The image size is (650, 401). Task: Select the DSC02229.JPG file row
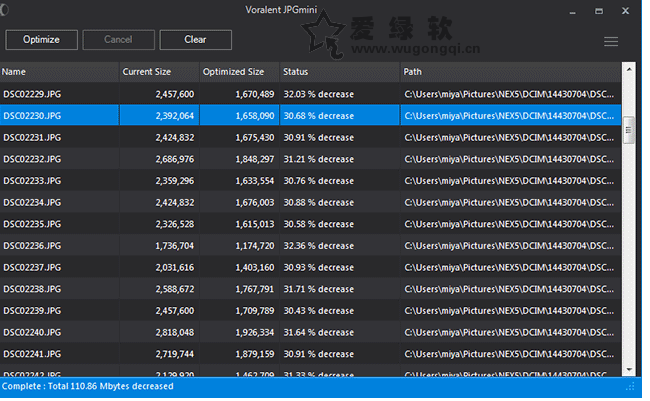click(310, 94)
